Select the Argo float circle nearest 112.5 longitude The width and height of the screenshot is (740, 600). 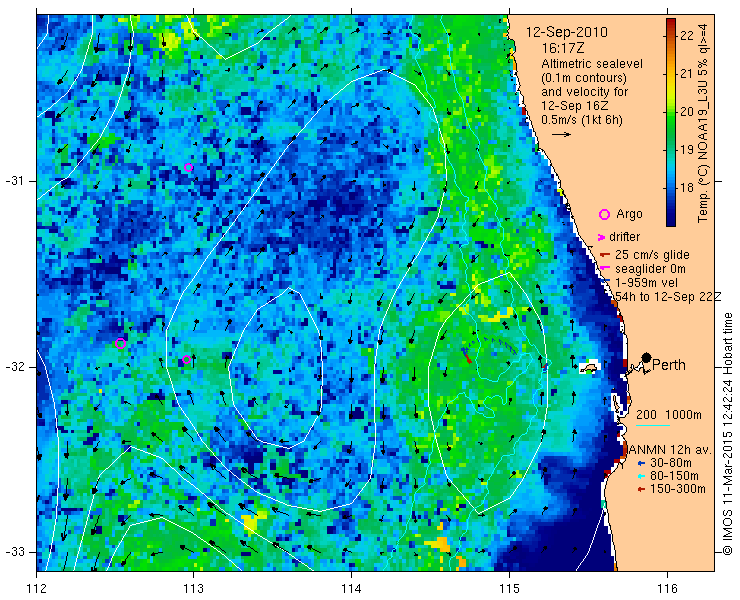click(x=120, y=344)
